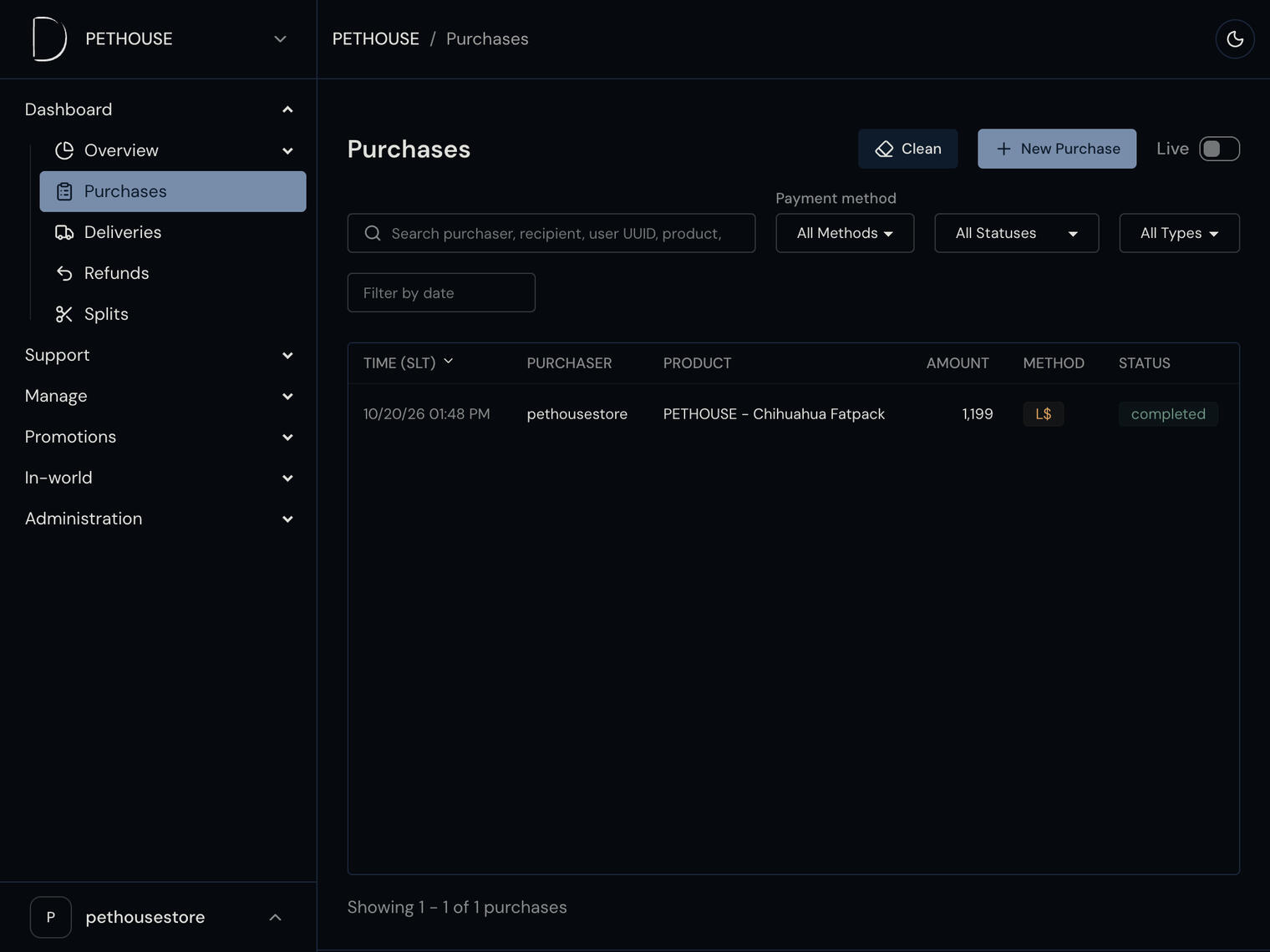Click the eraser icon on Clean
The height and width of the screenshot is (952, 1270).
(884, 149)
